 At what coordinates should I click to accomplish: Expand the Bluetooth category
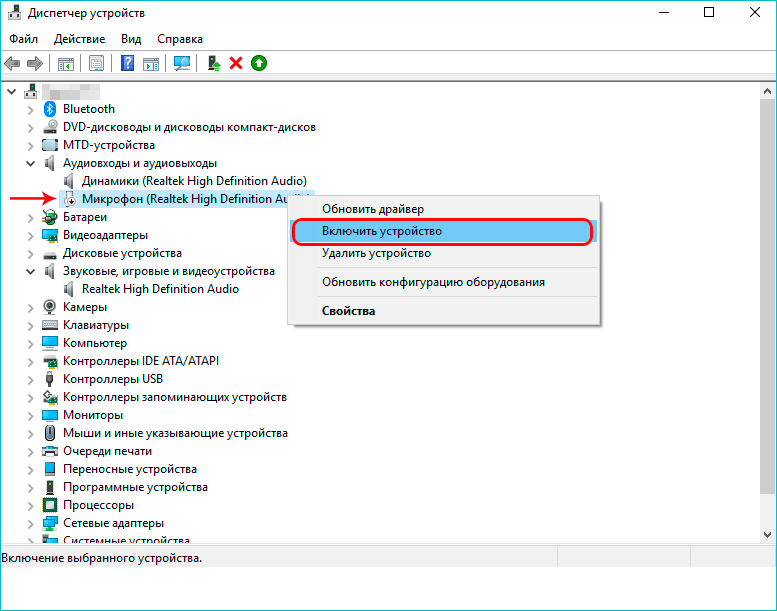coord(31,110)
